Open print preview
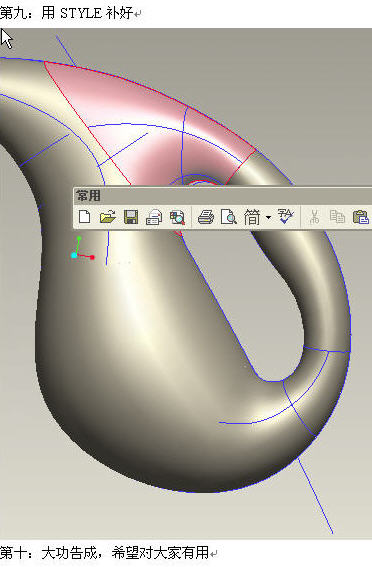The width and height of the screenshot is (372, 567). [x=228, y=217]
